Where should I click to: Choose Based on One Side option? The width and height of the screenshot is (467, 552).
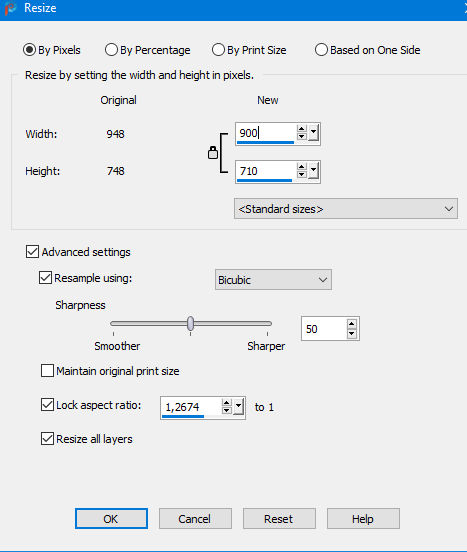pyautogui.click(x=367, y=50)
